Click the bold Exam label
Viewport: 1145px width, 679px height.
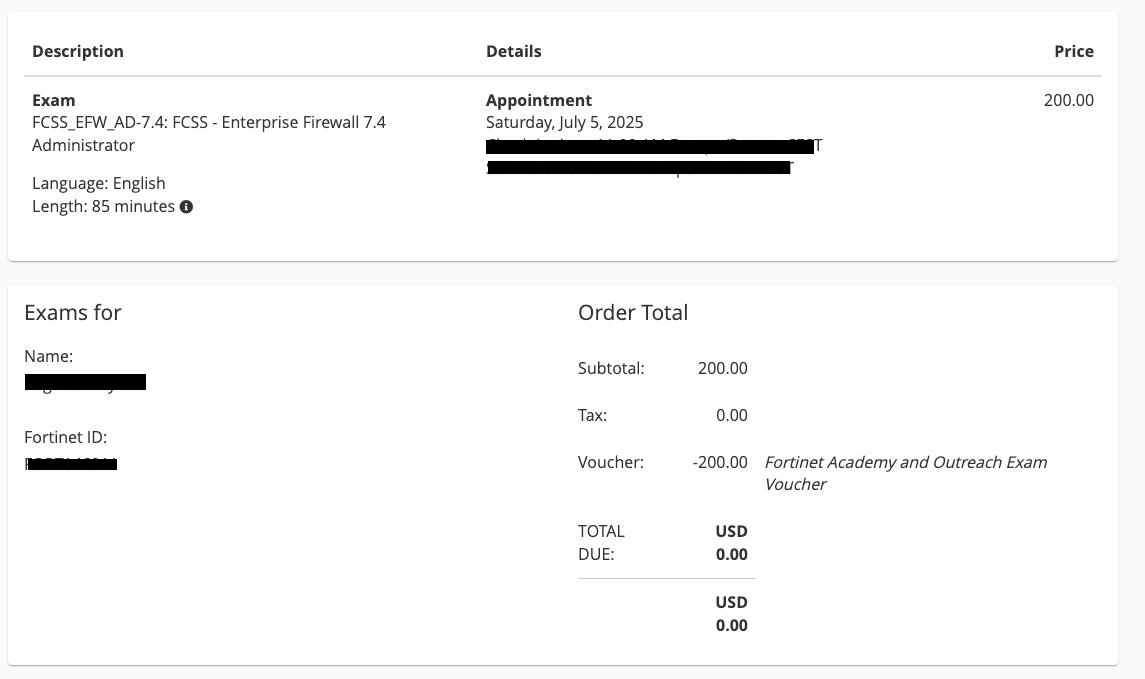(54, 100)
